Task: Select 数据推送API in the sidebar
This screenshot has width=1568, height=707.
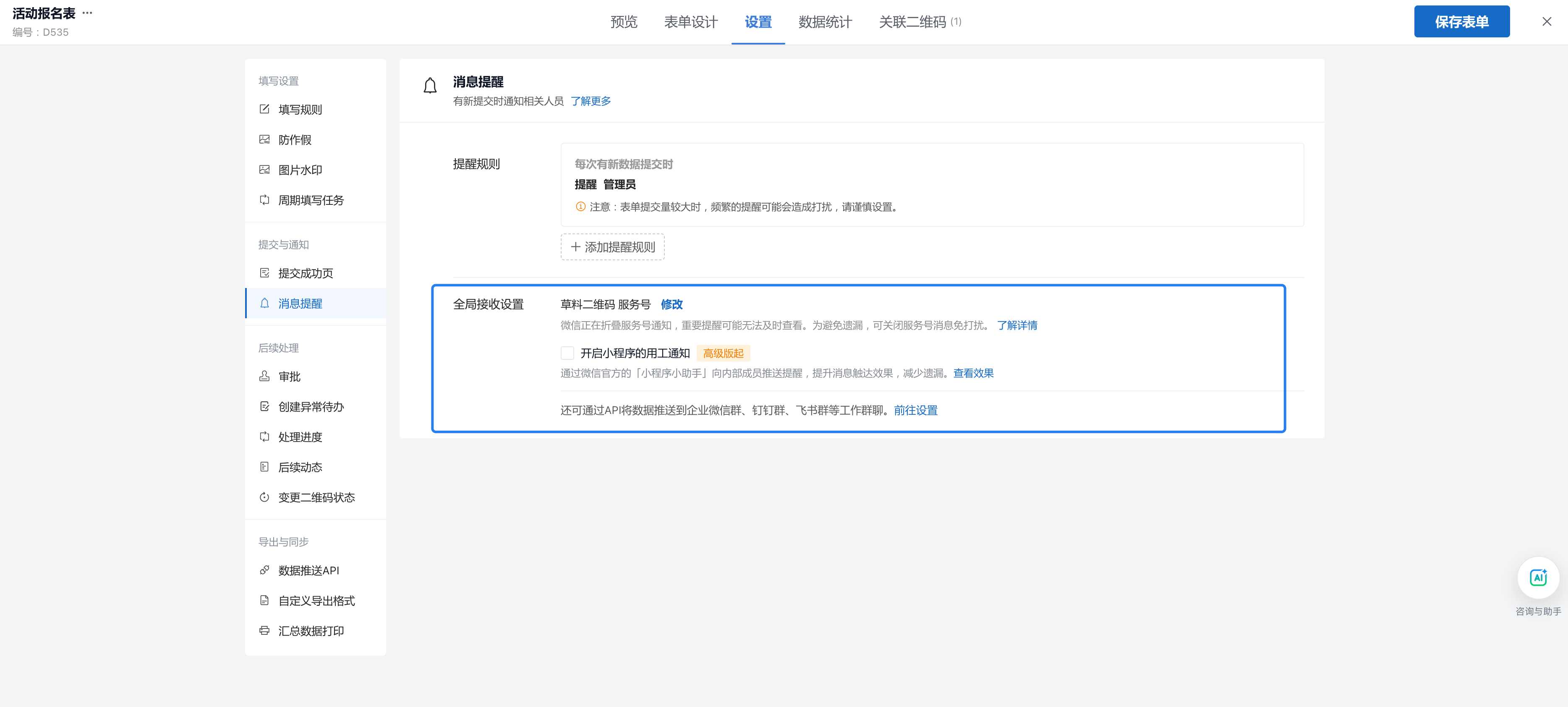Action: [315, 571]
